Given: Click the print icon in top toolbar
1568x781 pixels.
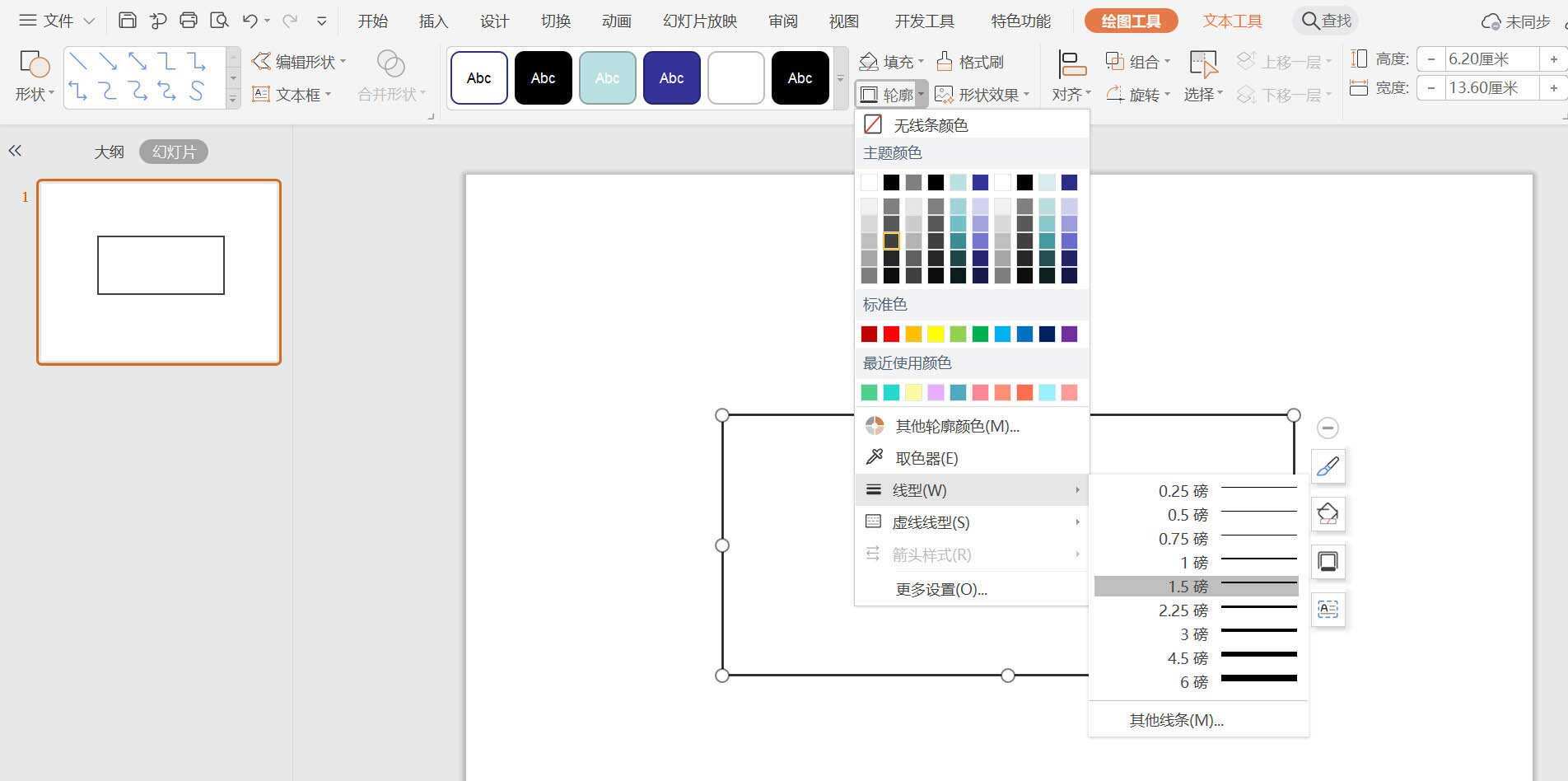Looking at the screenshot, I should 189,21.
